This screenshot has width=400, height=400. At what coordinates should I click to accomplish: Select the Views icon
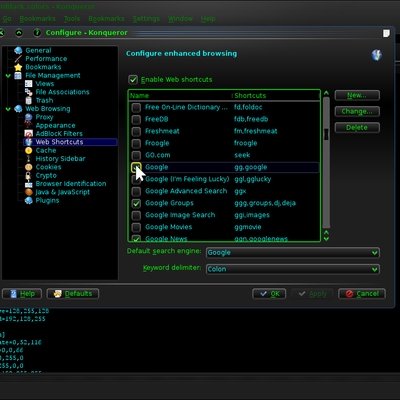29,84
